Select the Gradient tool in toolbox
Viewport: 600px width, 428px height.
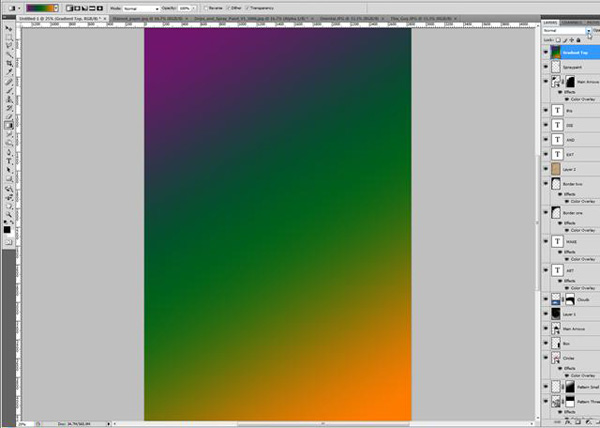[x=8, y=125]
